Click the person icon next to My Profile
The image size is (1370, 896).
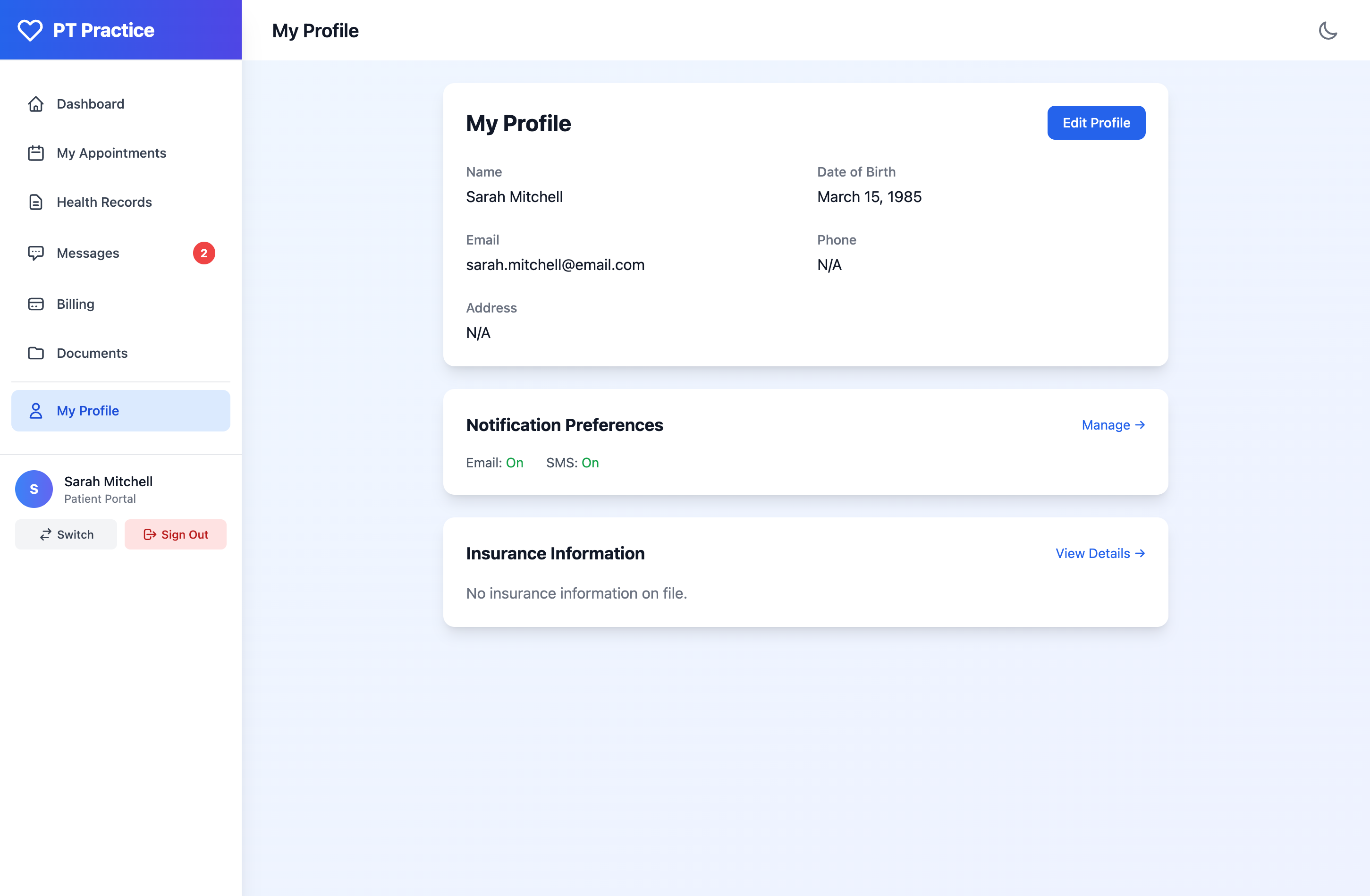tap(36, 410)
